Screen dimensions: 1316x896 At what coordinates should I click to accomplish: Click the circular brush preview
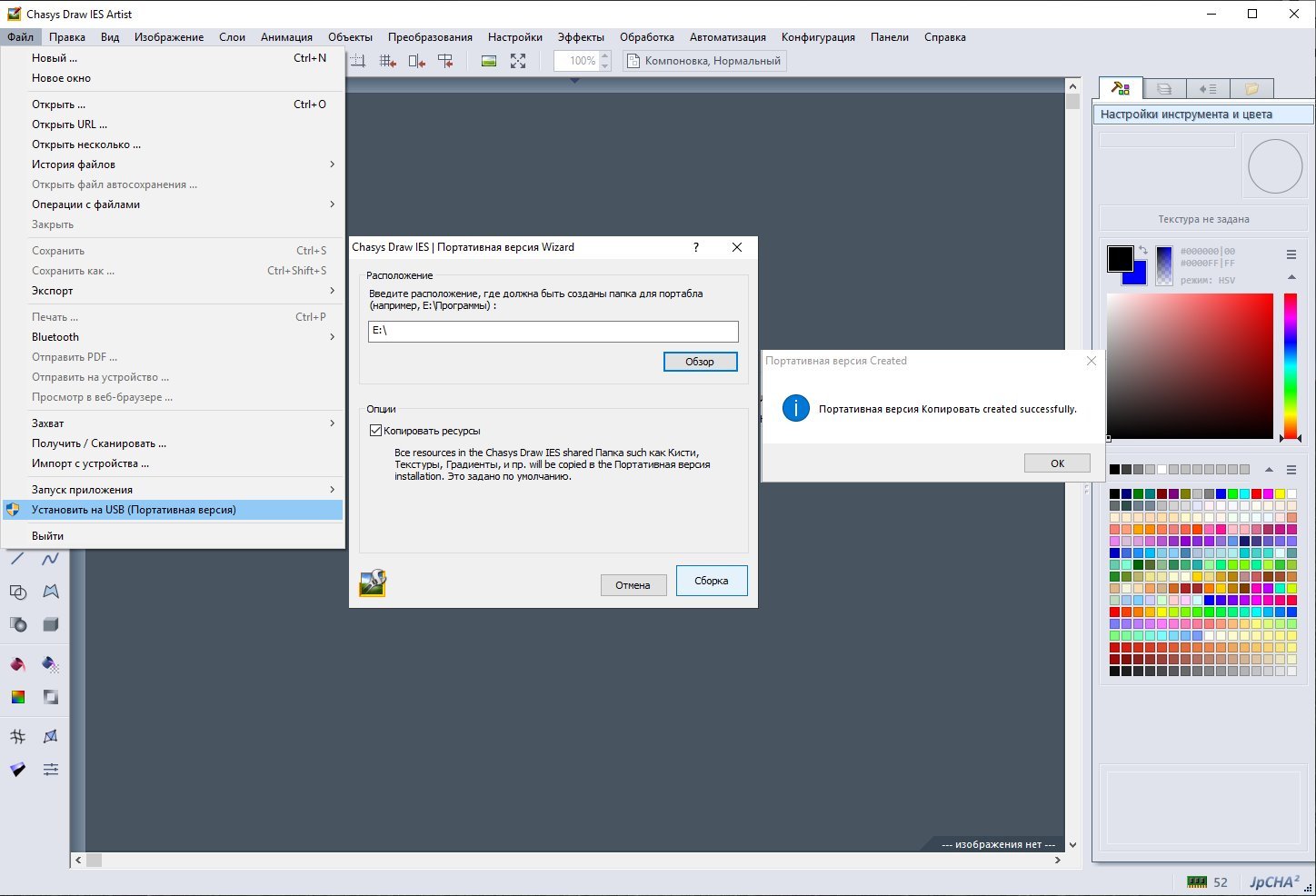point(1275,166)
